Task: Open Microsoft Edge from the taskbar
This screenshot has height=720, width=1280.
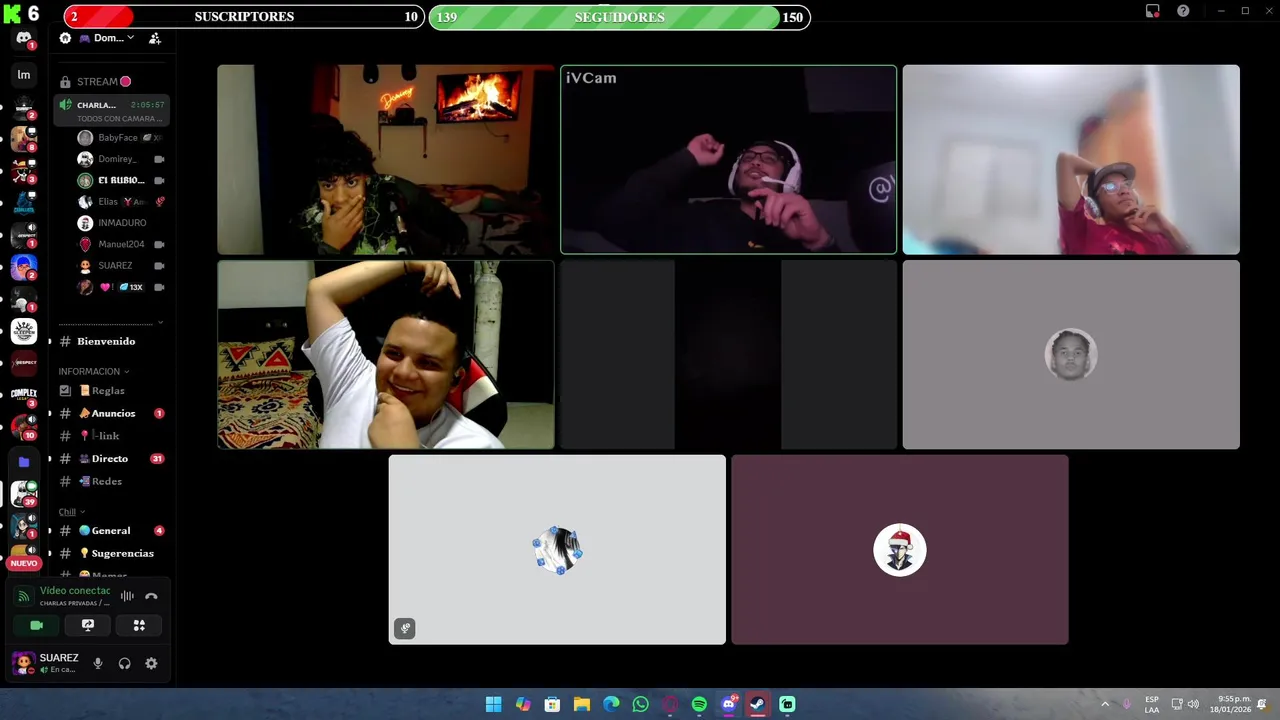Action: [x=611, y=704]
